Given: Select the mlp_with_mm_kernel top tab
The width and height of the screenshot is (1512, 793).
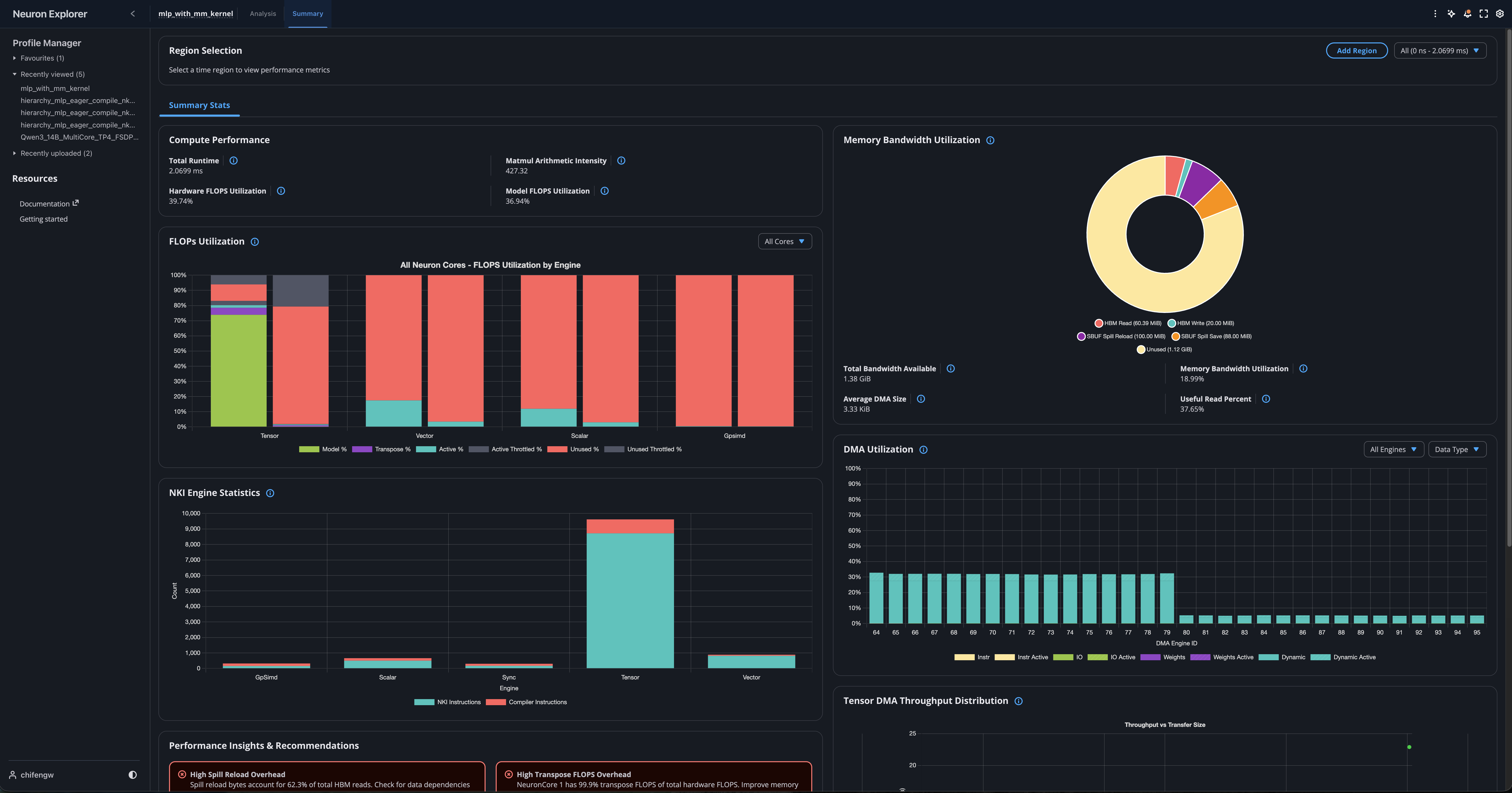Looking at the screenshot, I should tap(195, 14).
